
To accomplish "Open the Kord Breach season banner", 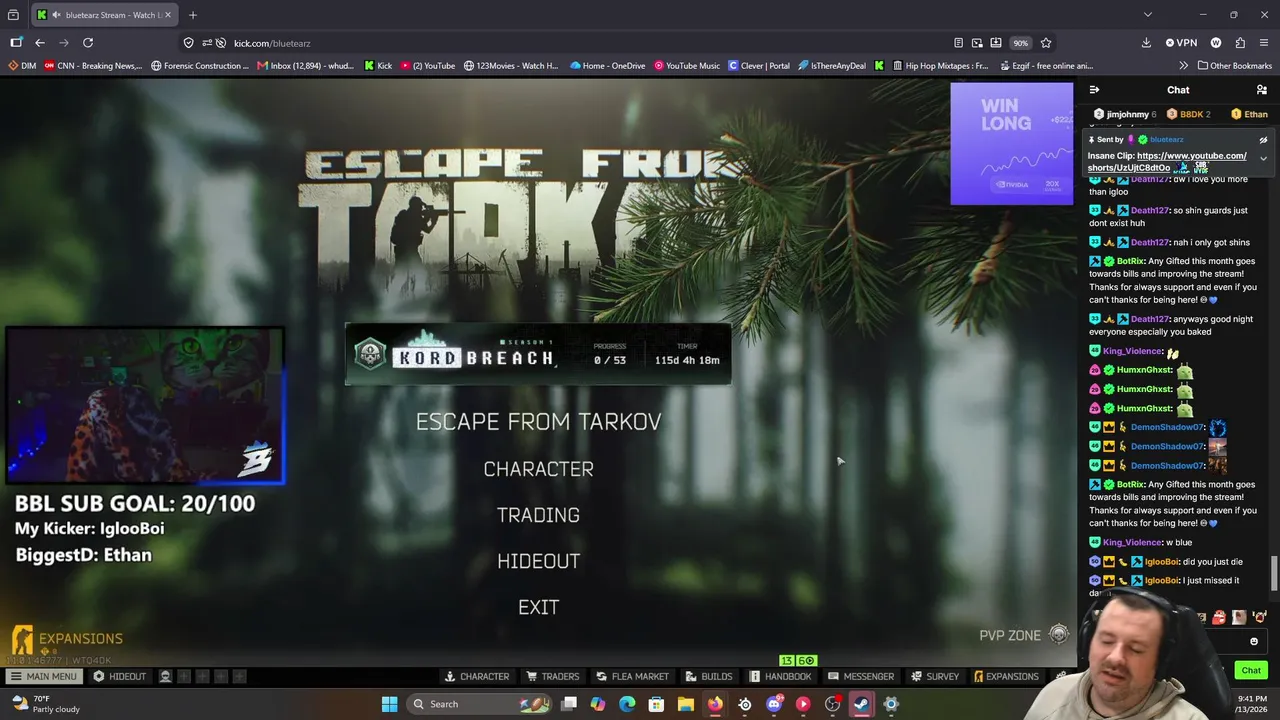I will (538, 354).
